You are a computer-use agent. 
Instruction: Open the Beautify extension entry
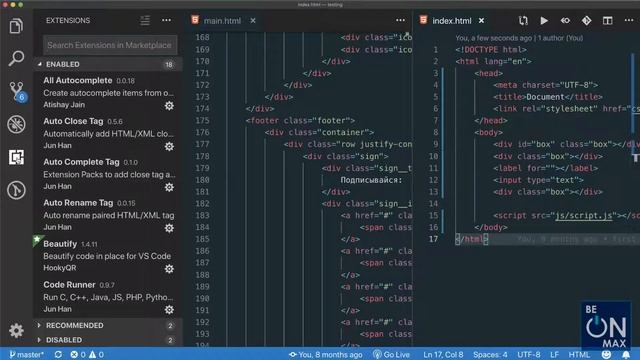[x=108, y=256]
